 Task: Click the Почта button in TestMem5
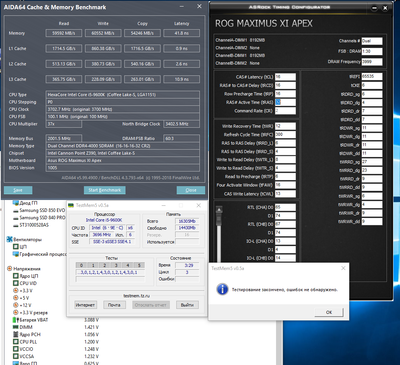click(114, 305)
